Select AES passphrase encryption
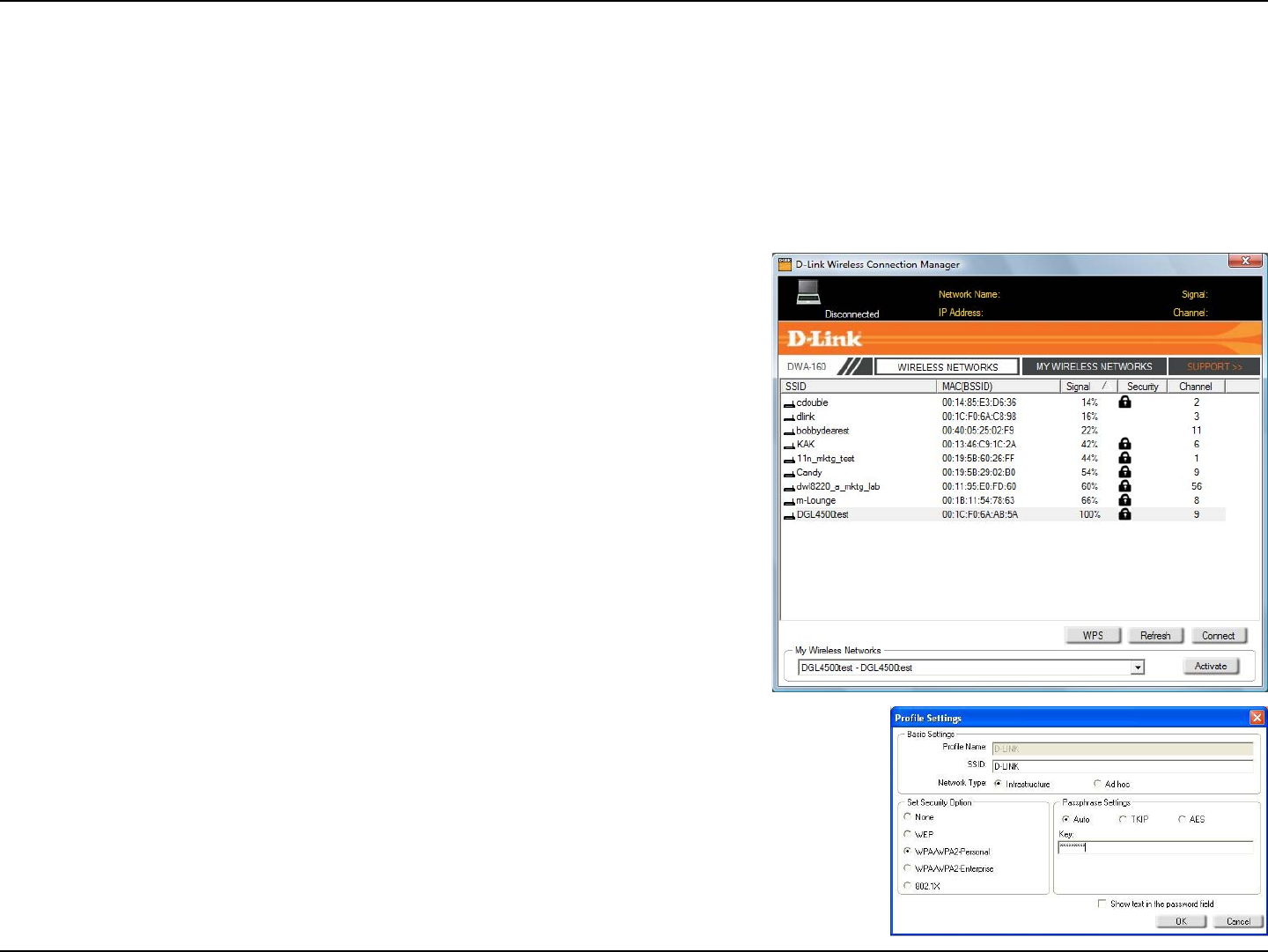This screenshot has width=1268, height=952. click(x=1182, y=819)
